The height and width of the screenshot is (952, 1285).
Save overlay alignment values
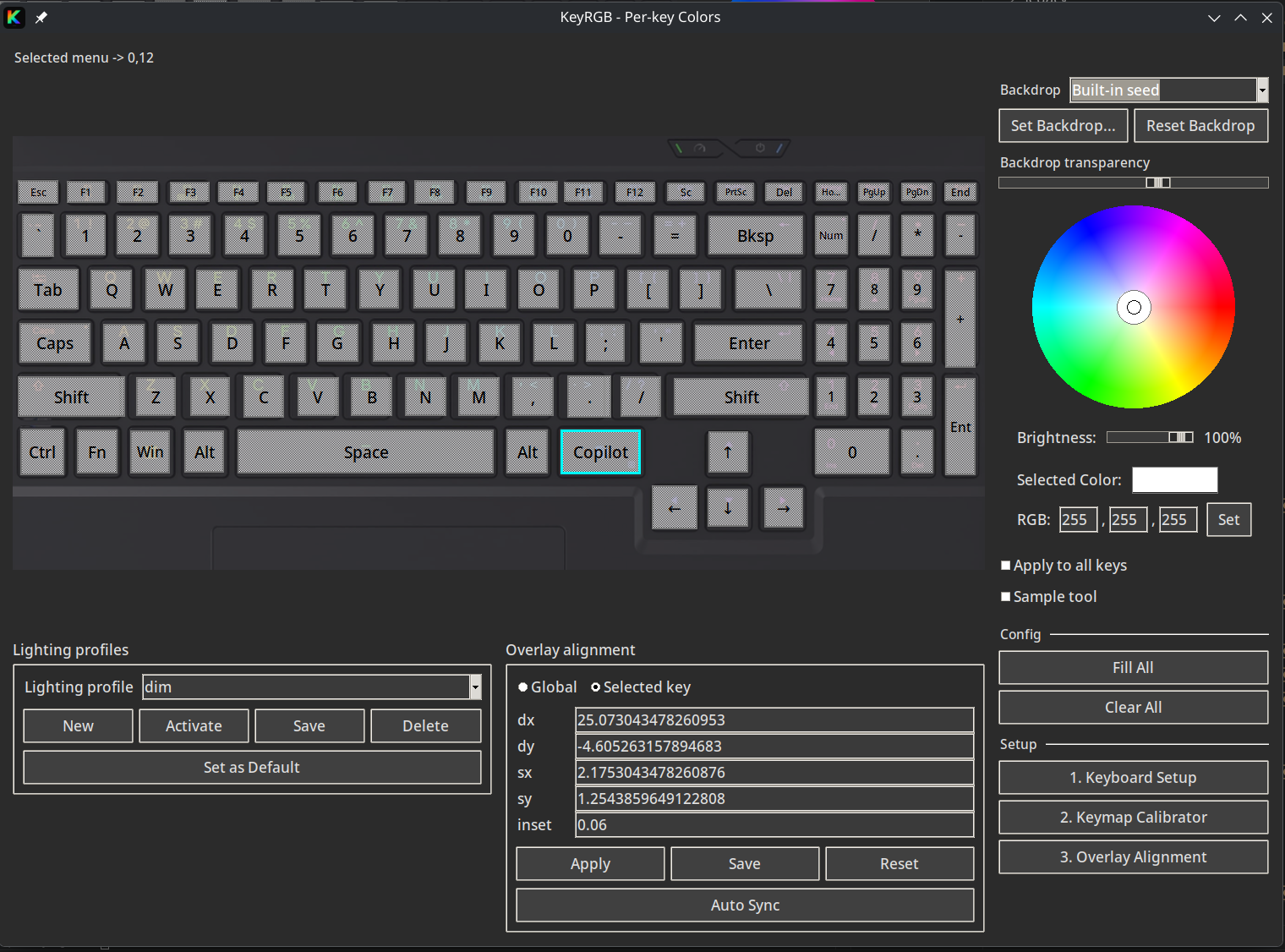coord(745,864)
